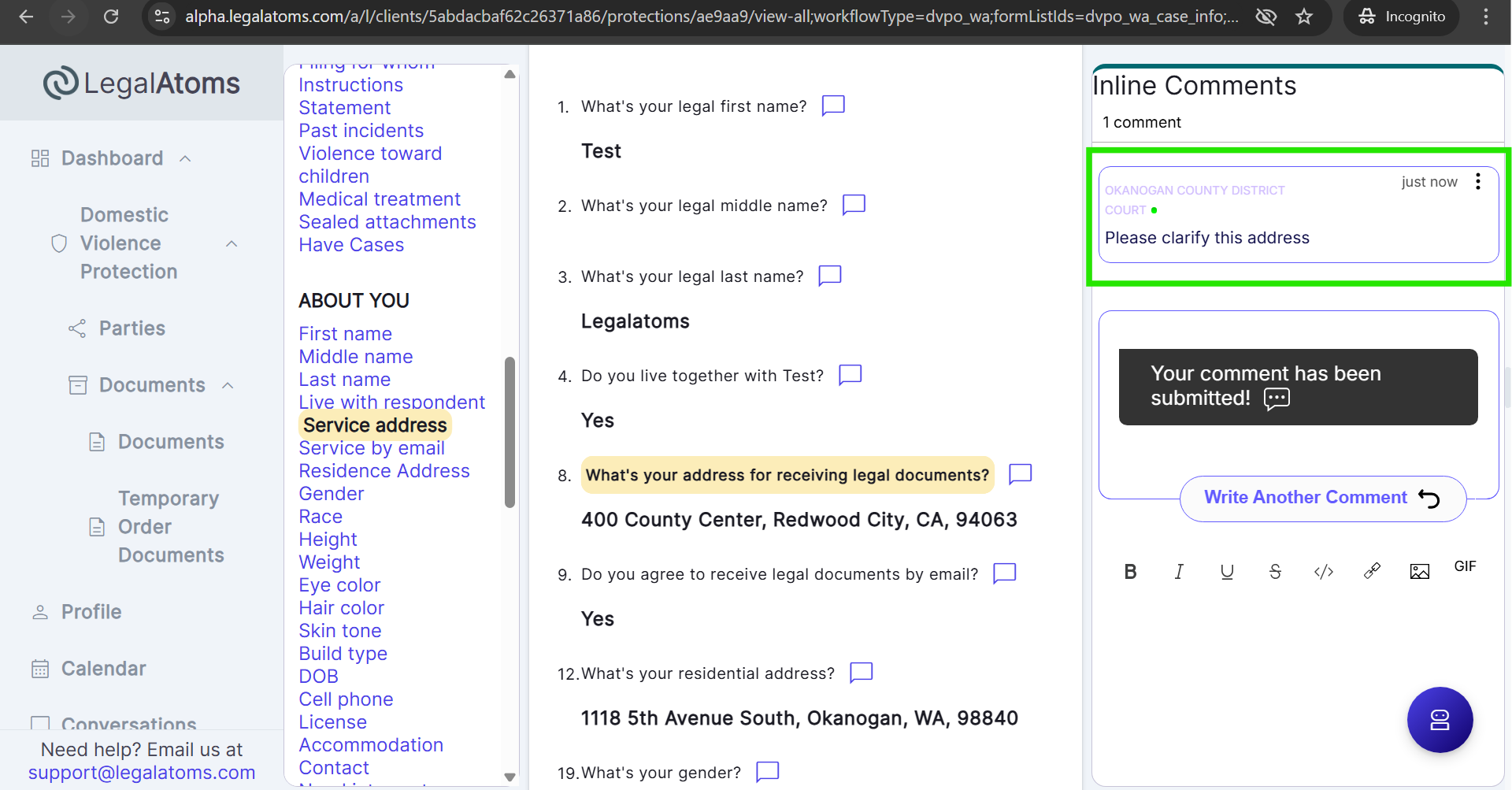1512x790 pixels.
Task: Click Write Another Comment button
Action: [1322, 498]
